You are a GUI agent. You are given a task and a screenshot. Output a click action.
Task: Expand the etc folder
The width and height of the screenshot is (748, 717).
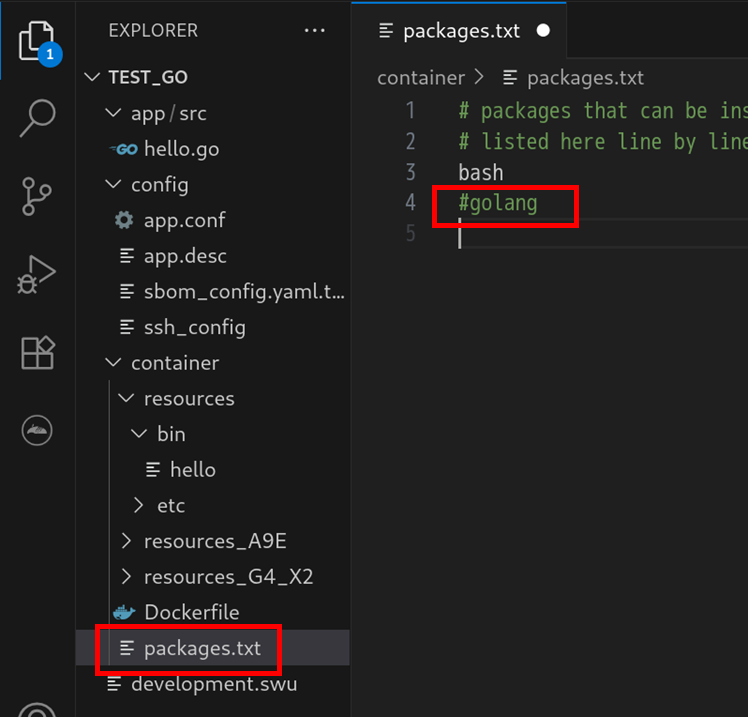click(x=138, y=505)
